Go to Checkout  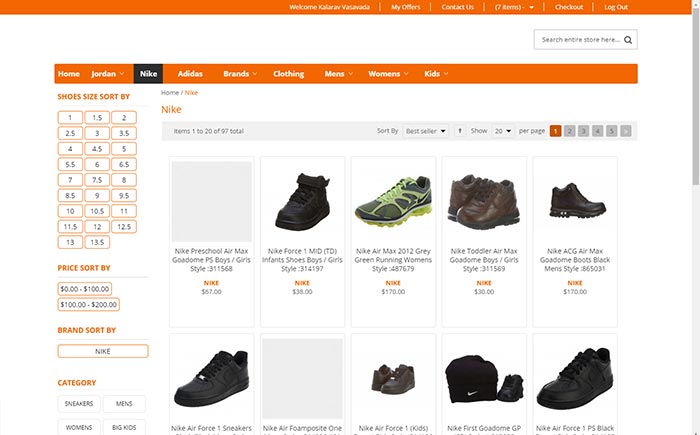[569, 7]
